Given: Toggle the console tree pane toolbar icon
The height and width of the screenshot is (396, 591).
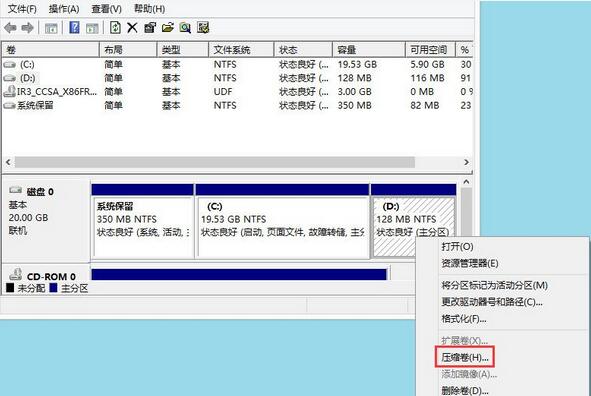Looking at the screenshot, I should tap(51, 28).
